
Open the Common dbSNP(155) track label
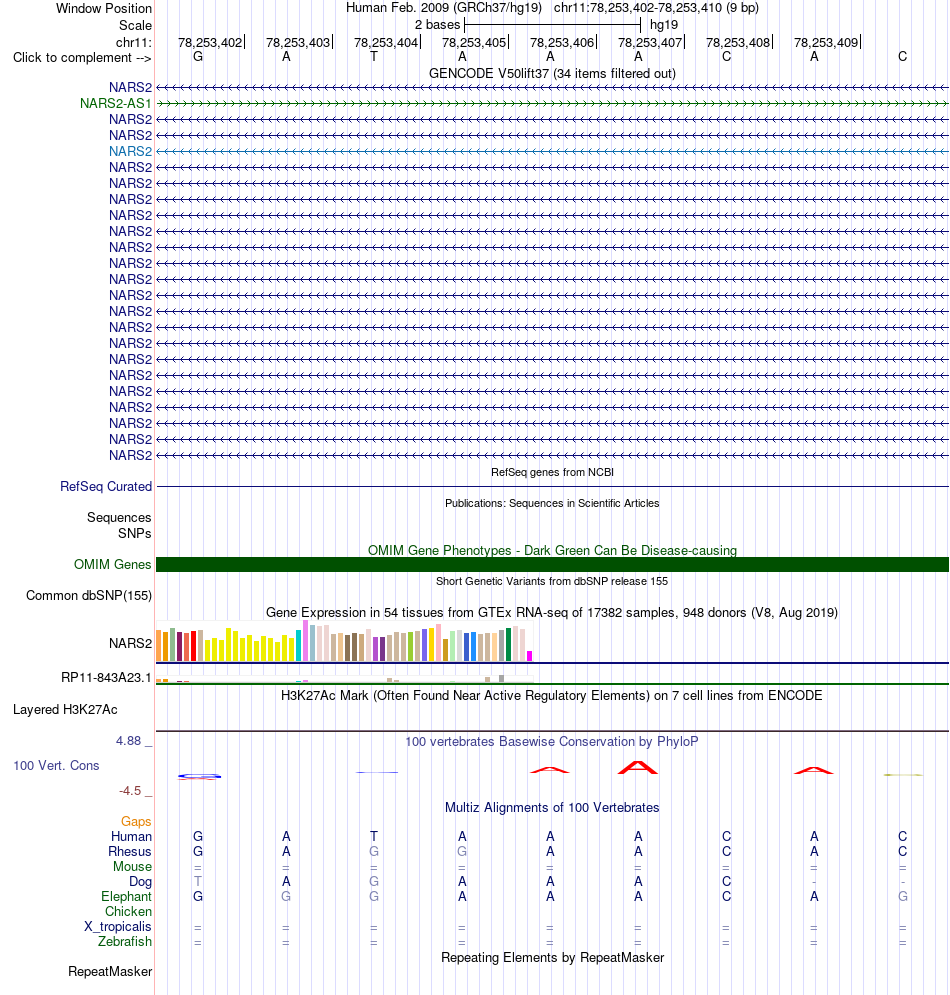(89, 595)
